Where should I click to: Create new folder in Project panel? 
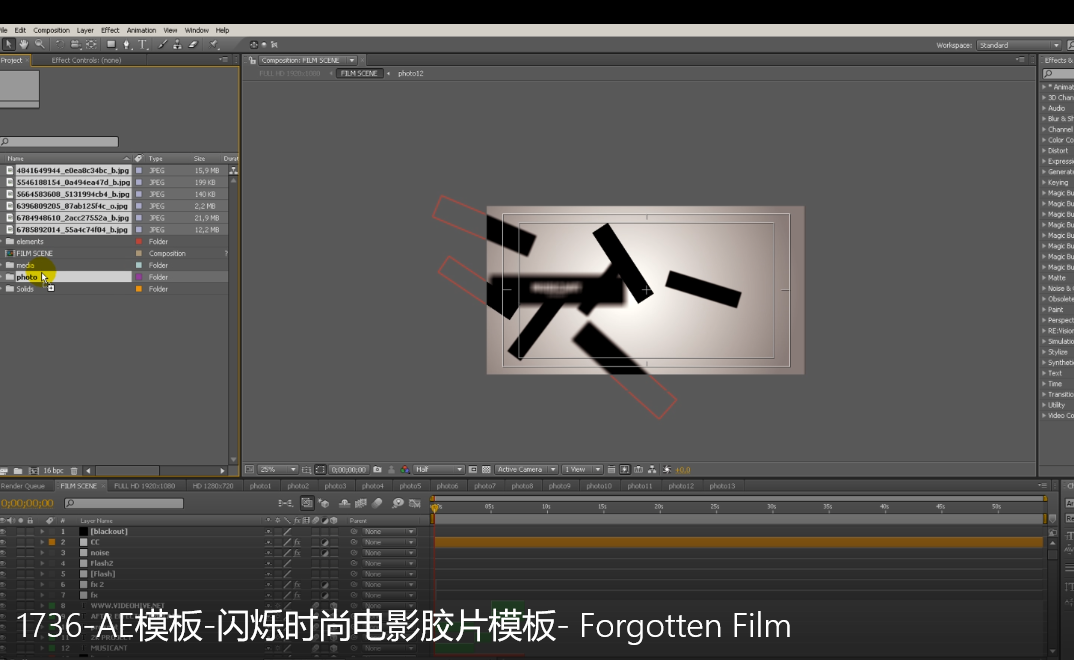click(x=18, y=471)
